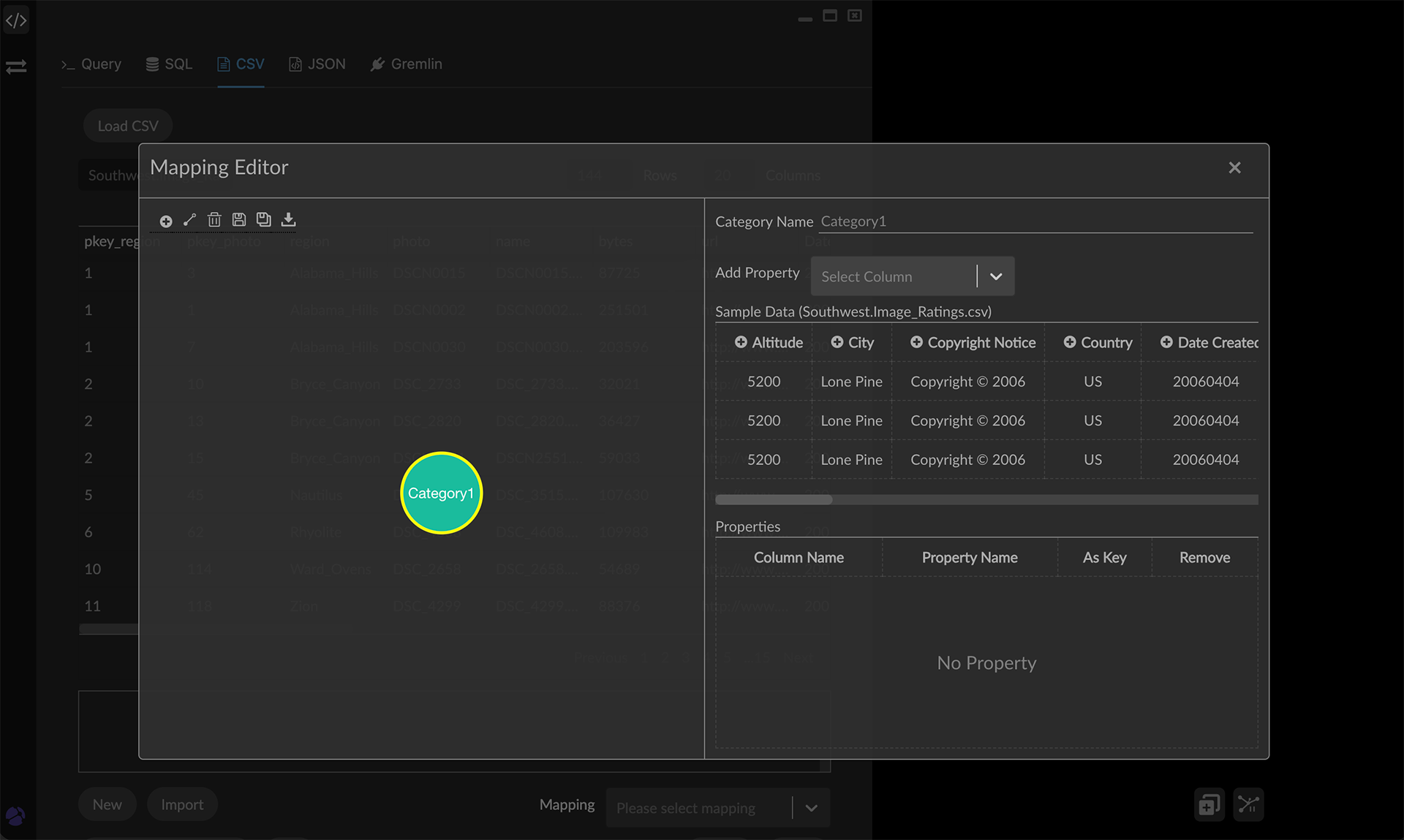Add Date Created column via its plus icon
1404x840 pixels.
pos(1166,342)
